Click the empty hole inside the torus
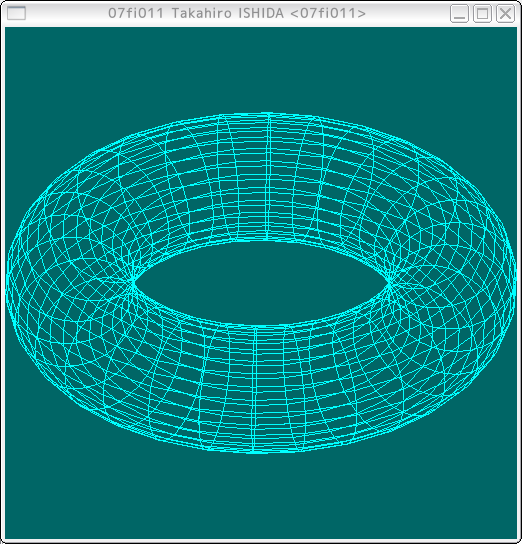This screenshot has width=522, height=544. [261, 283]
